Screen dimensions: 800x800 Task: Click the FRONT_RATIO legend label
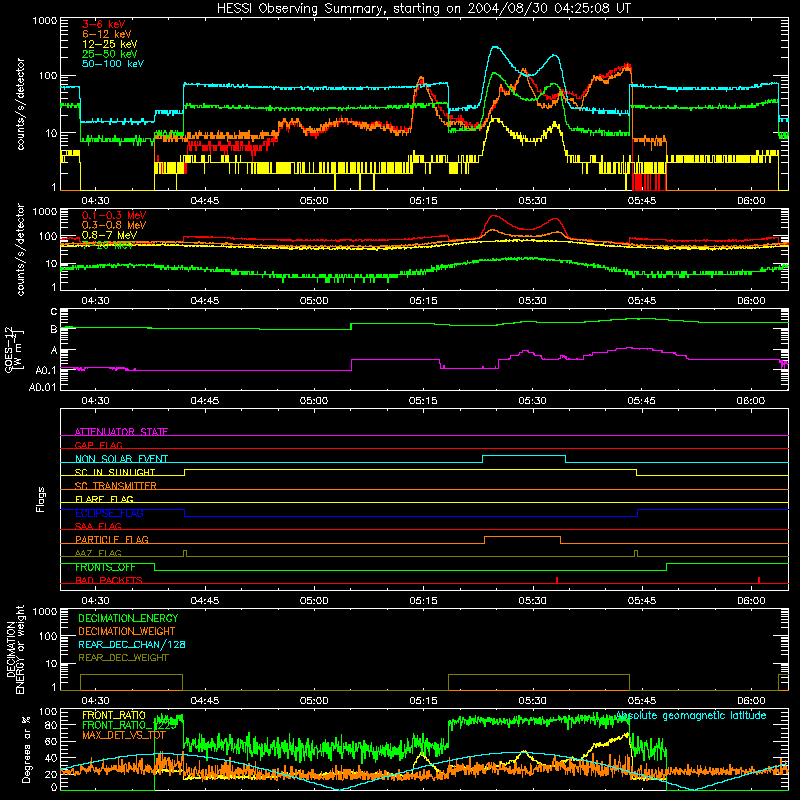114,715
